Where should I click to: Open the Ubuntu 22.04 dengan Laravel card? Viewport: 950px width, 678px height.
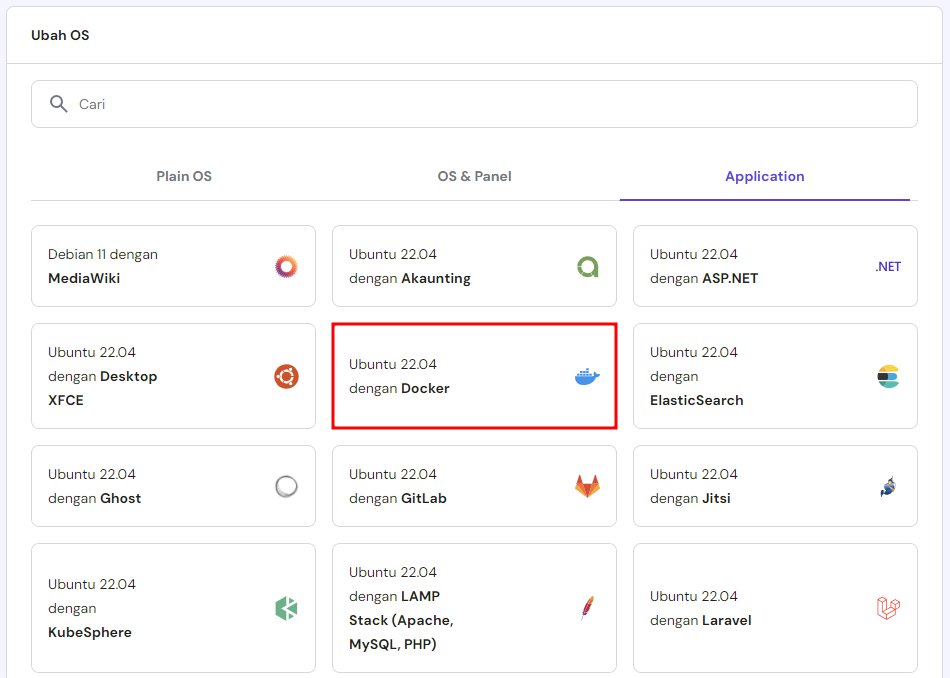point(776,608)
